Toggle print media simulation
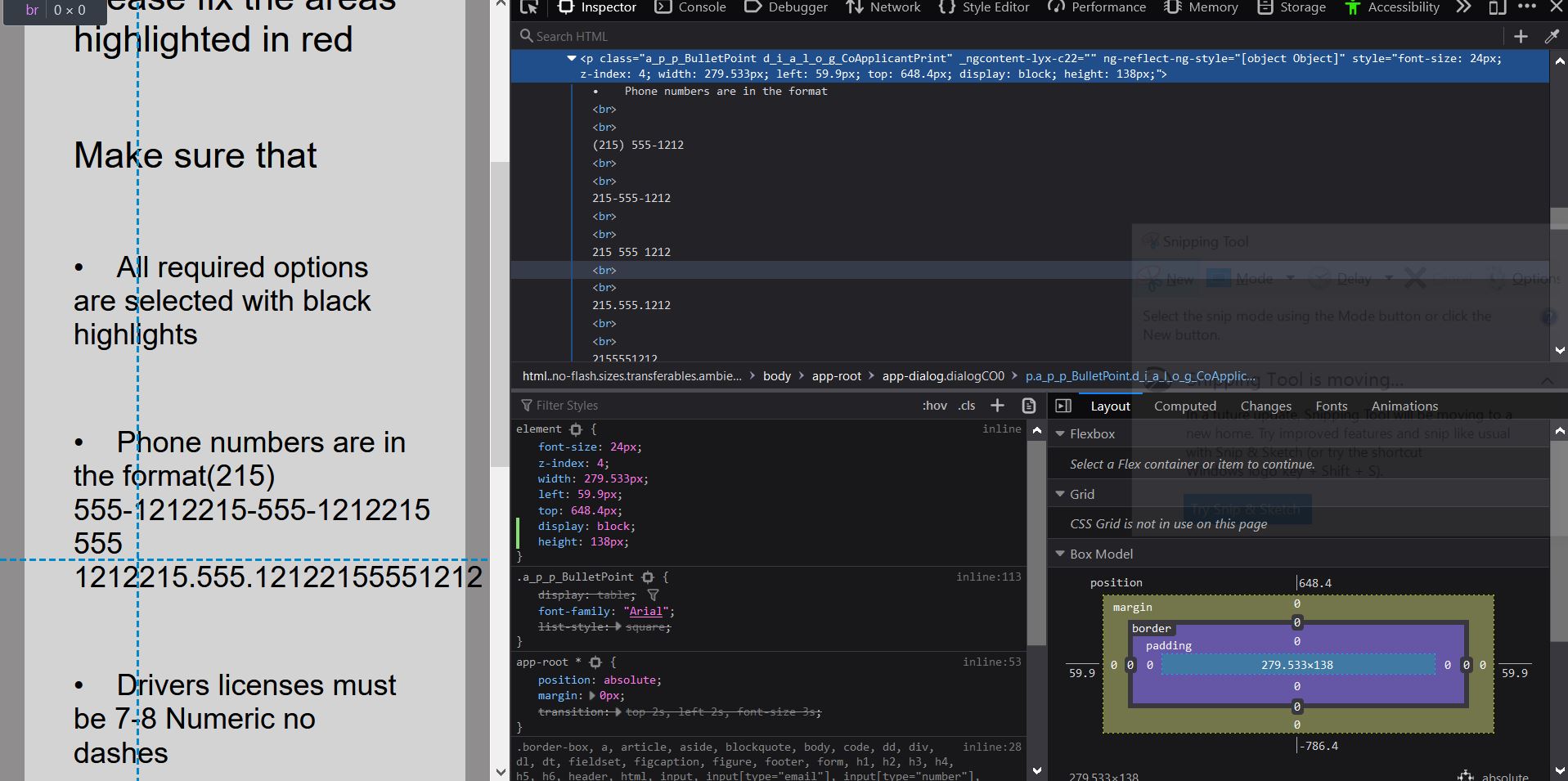1568x781 pixels. coord(1027,405)
